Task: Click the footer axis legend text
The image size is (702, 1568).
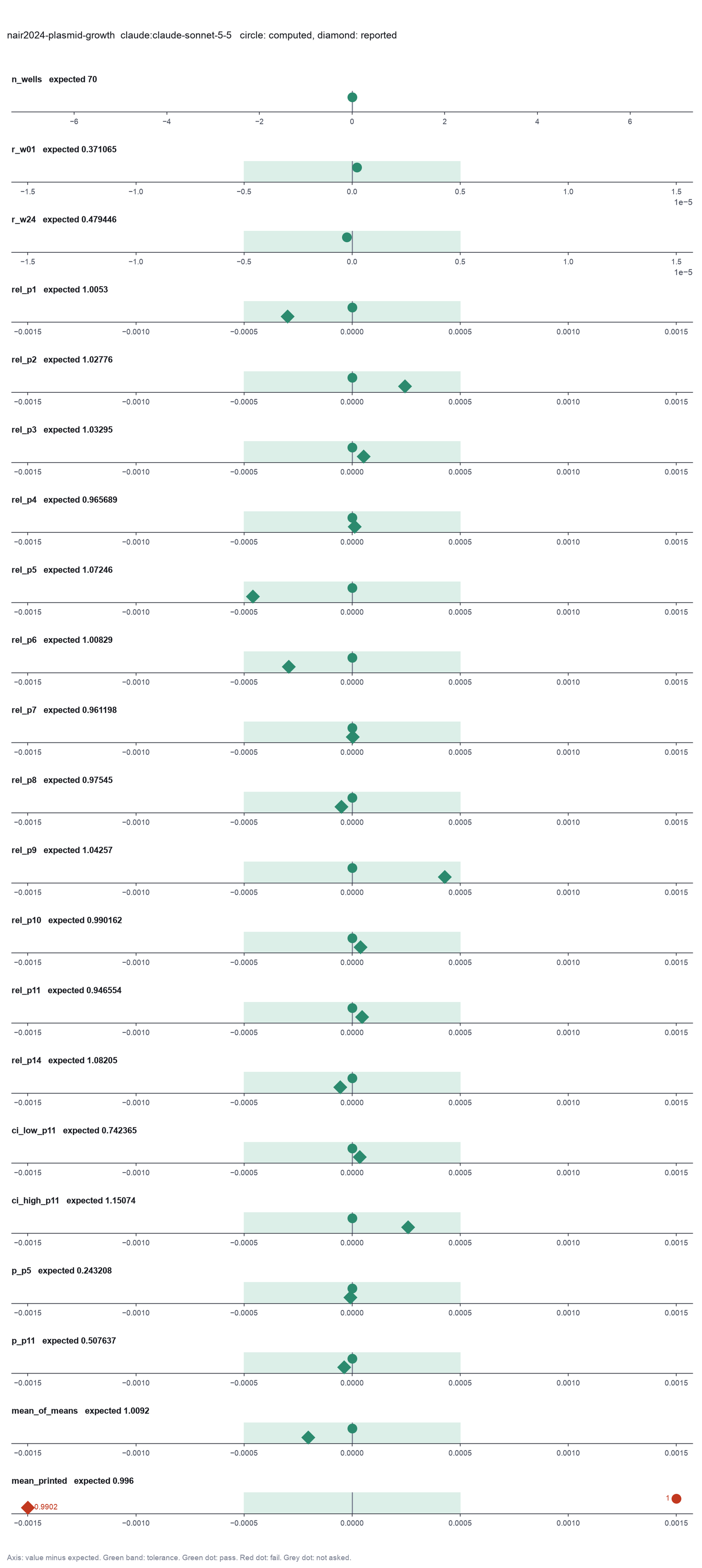Action: point(179,1557)
